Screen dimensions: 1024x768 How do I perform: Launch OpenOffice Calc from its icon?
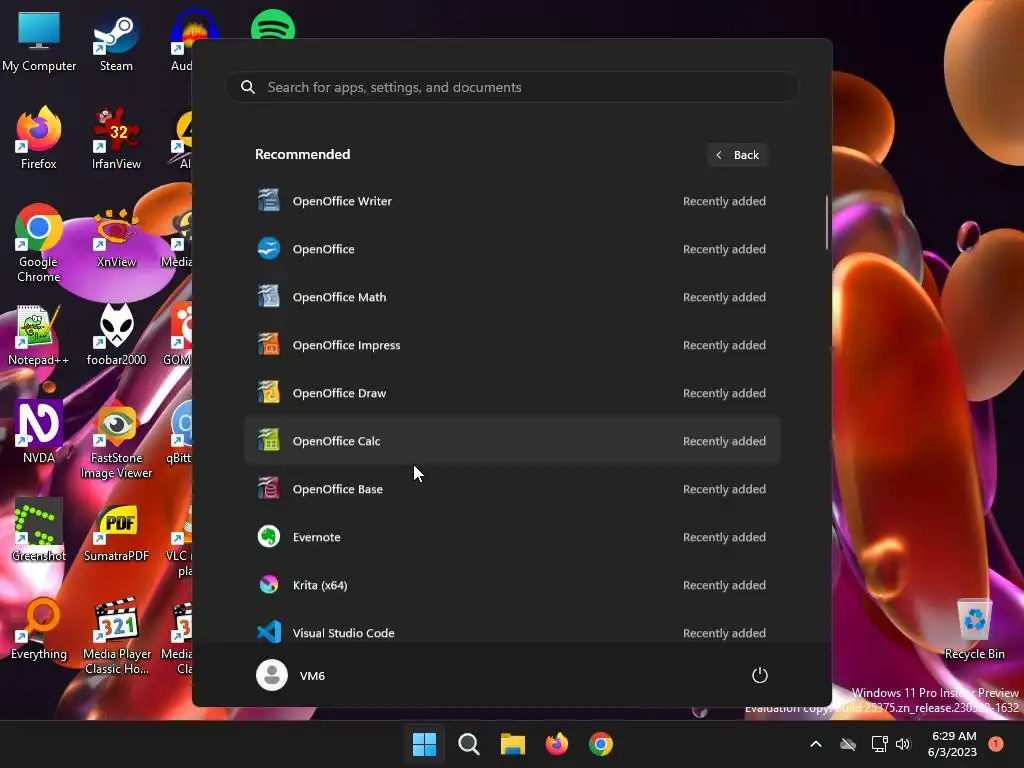(268, 440)
